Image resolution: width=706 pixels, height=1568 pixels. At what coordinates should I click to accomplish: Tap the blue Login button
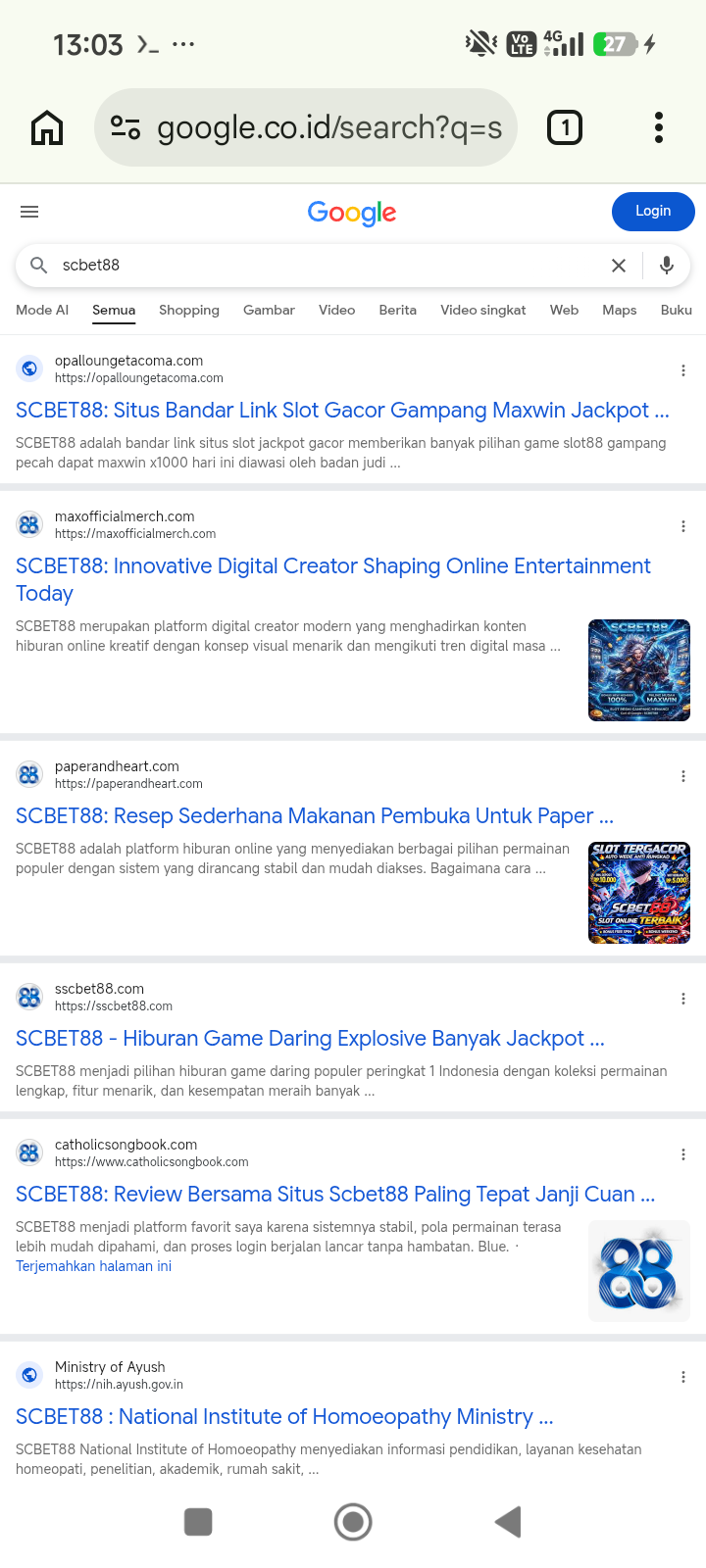653,211
